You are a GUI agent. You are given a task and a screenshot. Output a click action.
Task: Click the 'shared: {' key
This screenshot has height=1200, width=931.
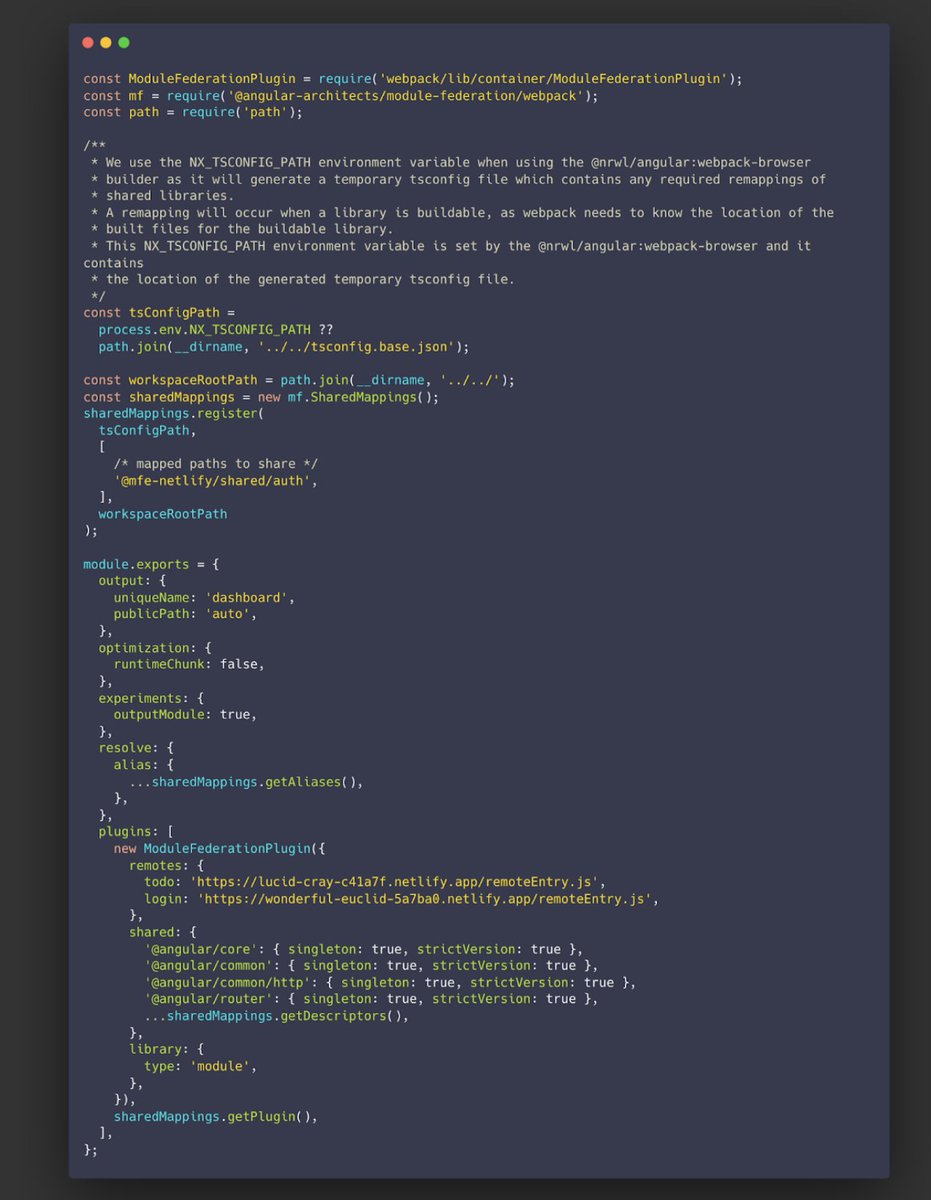[163, 932]
